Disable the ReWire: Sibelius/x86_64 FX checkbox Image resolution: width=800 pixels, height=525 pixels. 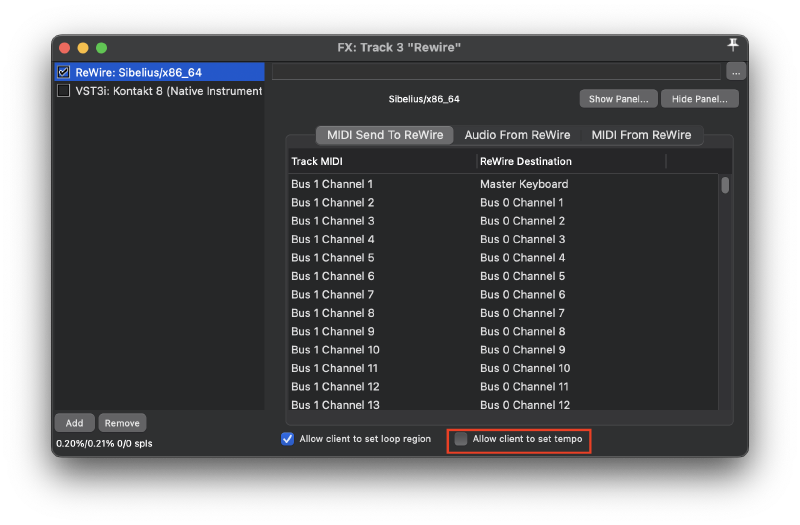tap(64, 72)
